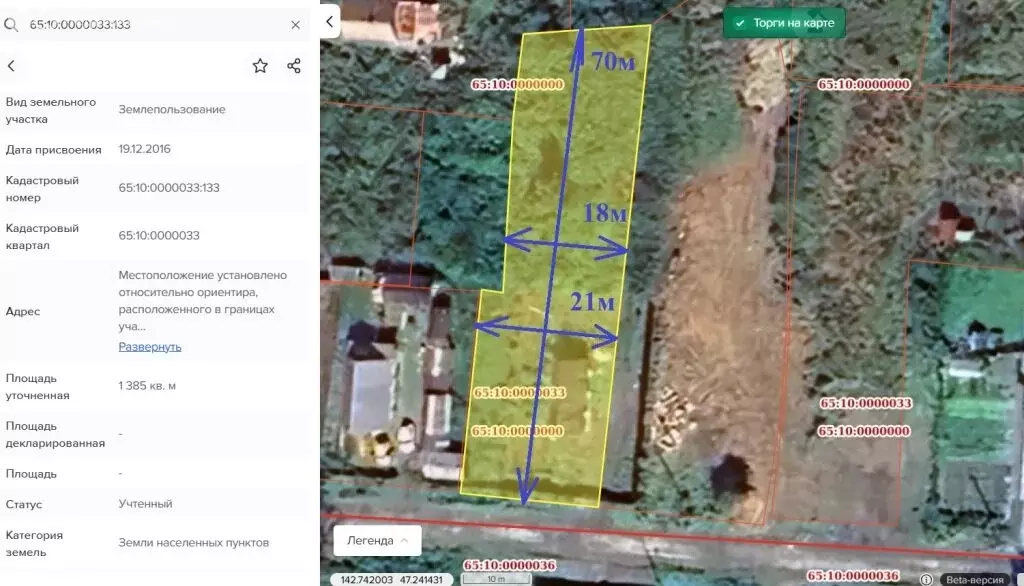Share the parcel via share icon
The width and height of the screenshot is (1024, 586).
pos(294,66)
